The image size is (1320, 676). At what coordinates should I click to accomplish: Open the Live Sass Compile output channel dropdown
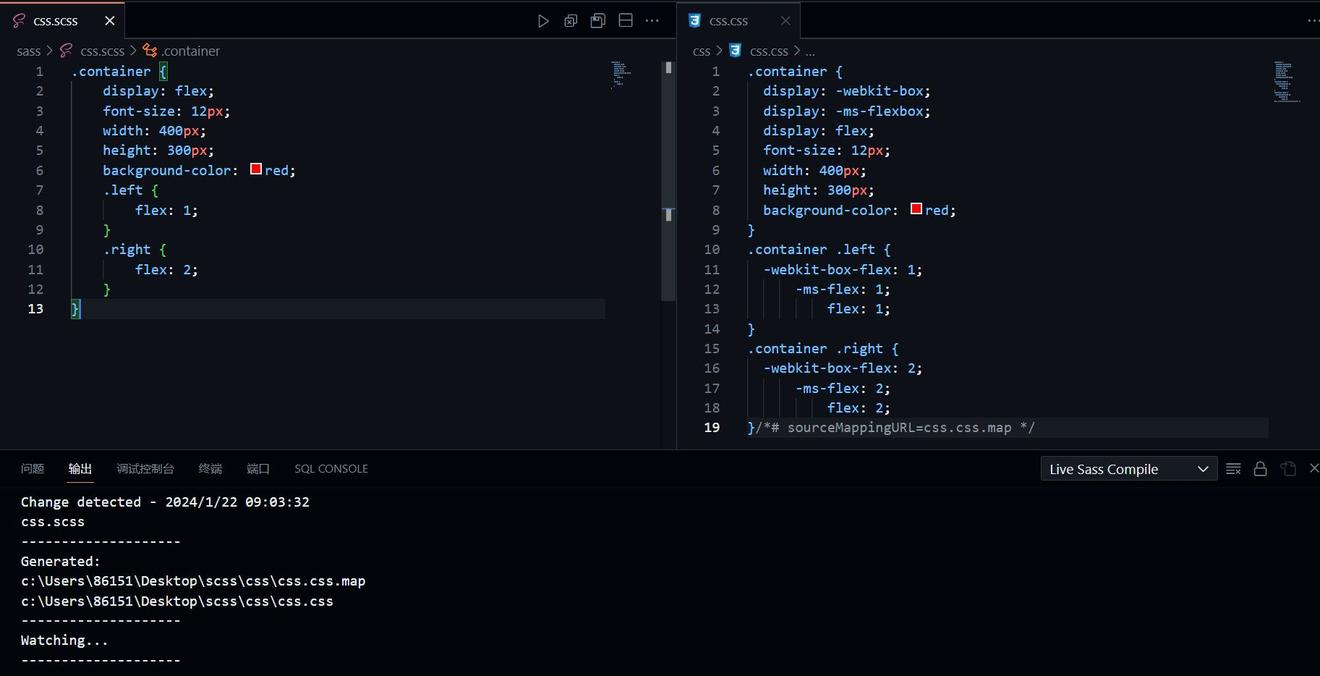1128,469
